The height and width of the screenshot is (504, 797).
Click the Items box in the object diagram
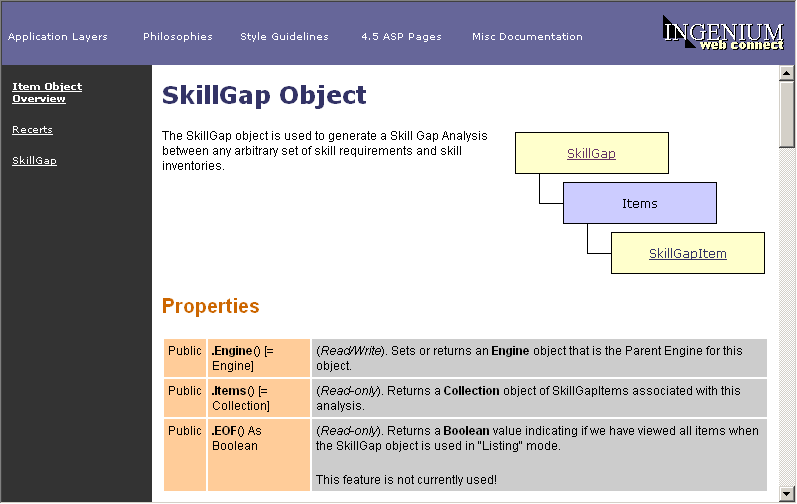click(639, 204)
